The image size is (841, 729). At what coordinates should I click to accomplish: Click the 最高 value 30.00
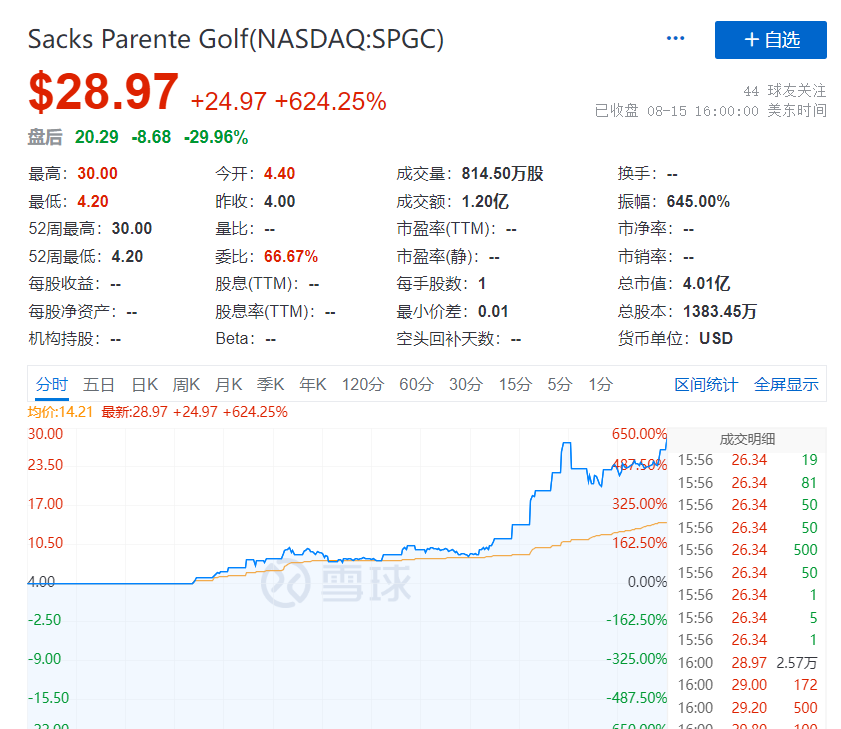pyautogui.click(x=97, y=173)
